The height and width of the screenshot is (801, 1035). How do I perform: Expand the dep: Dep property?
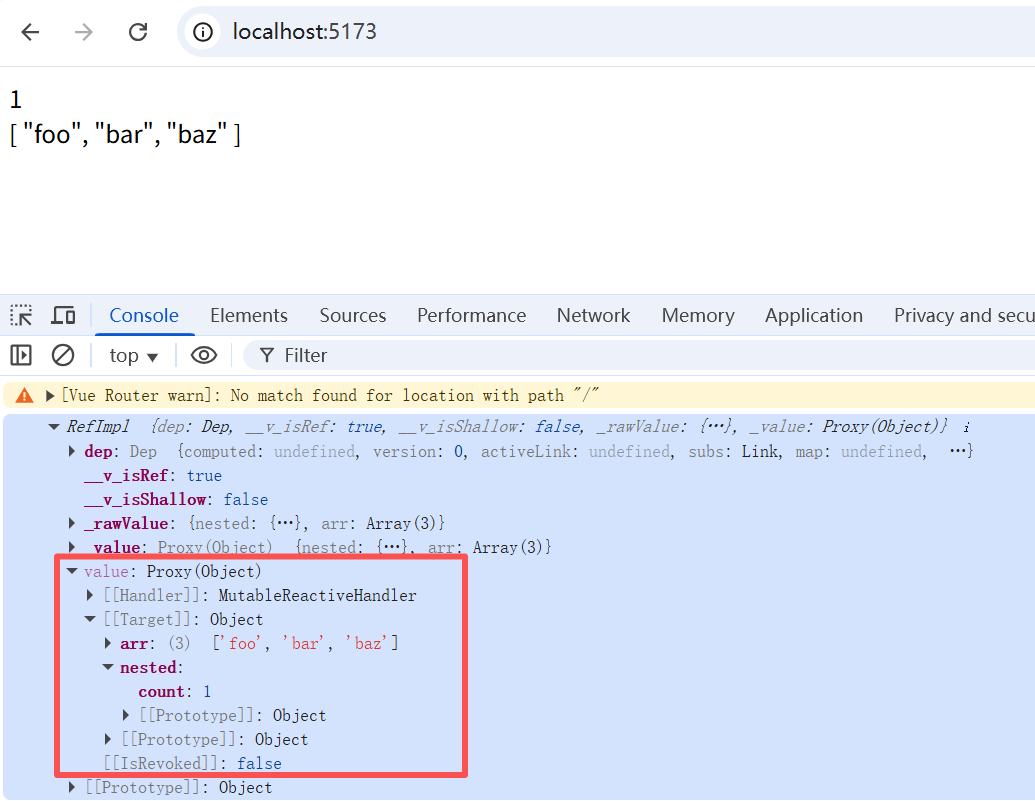pyautogui.click(x=72, y=452)
